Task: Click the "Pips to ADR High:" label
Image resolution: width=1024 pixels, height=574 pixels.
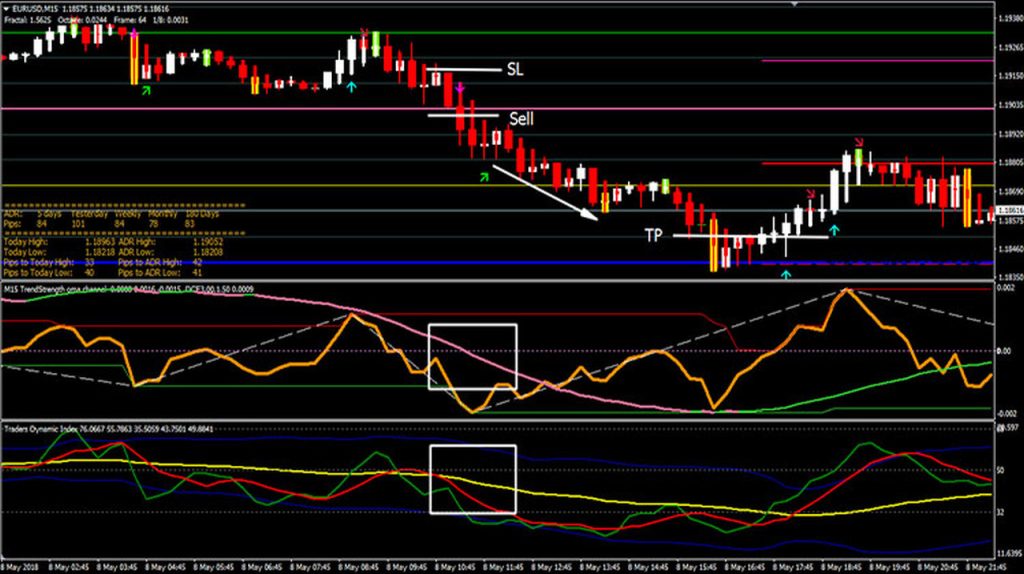Action: click(150, 263)
